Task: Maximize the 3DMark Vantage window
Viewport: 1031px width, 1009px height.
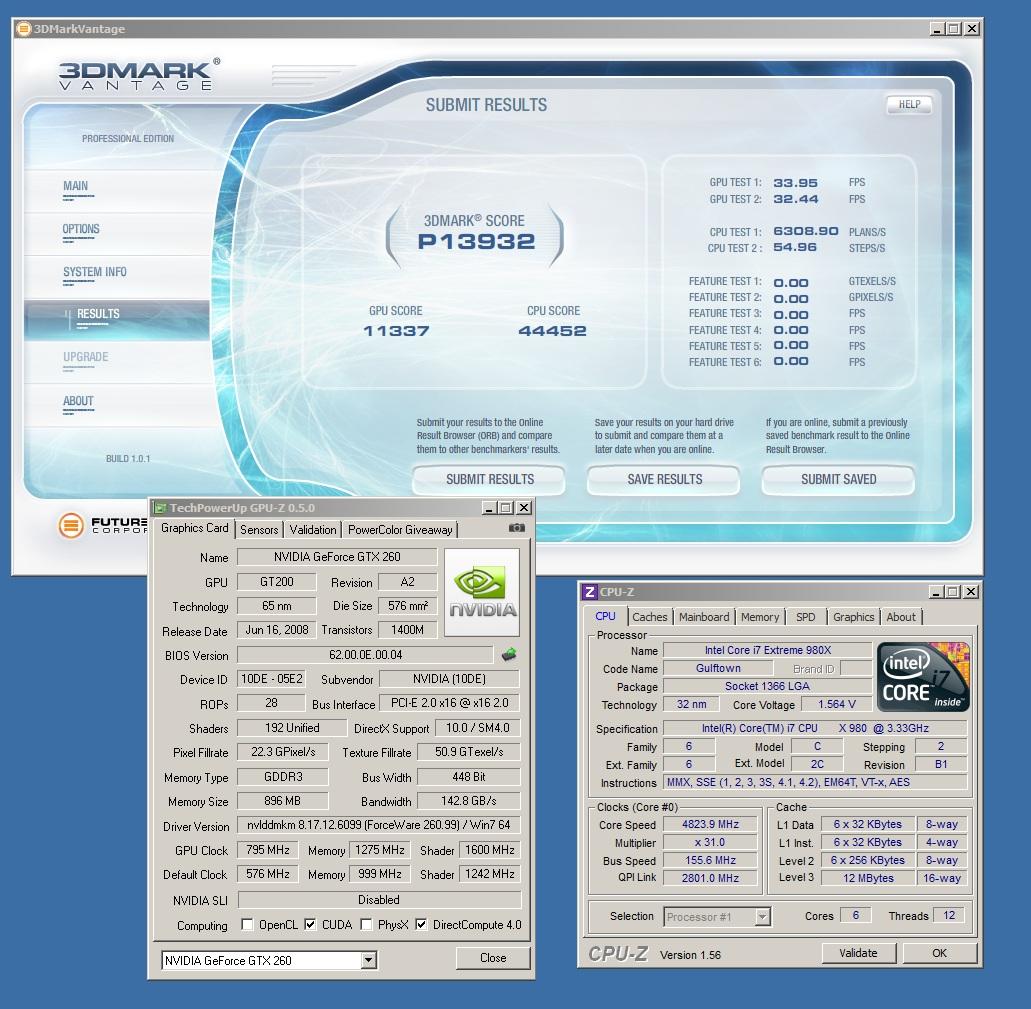Action: pos(954,29)
